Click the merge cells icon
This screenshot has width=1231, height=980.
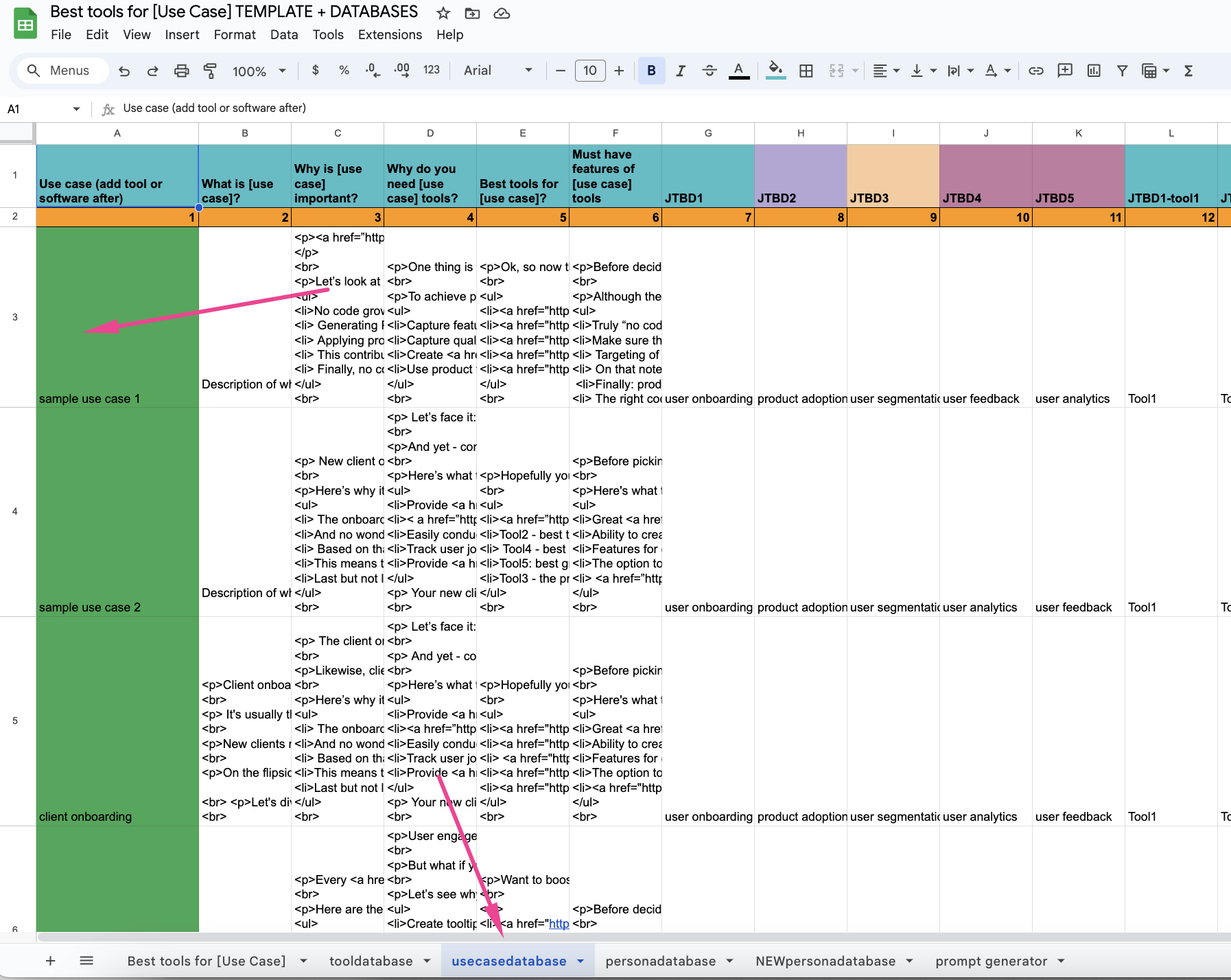coord(836,71)
